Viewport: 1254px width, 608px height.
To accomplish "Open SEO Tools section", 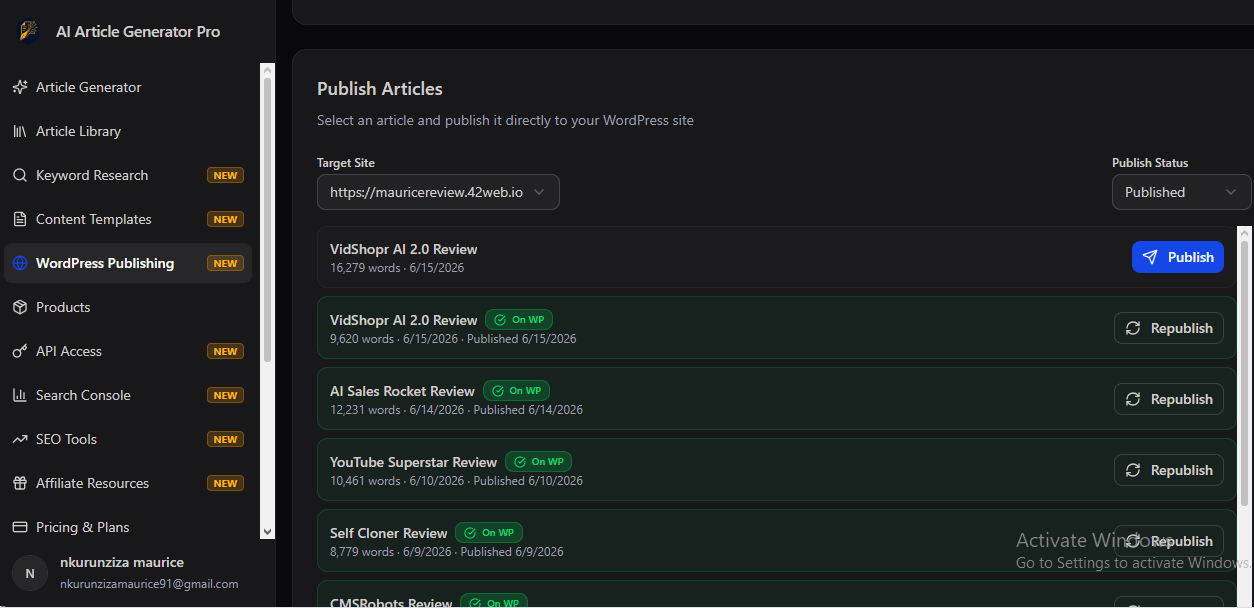I will (x=128, y=439).
